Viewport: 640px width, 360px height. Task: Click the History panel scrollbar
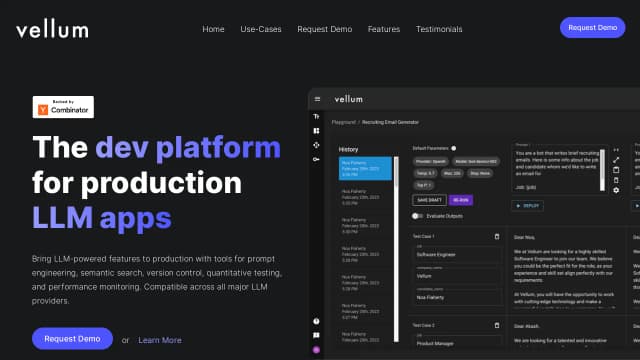(x=396, y=249)
